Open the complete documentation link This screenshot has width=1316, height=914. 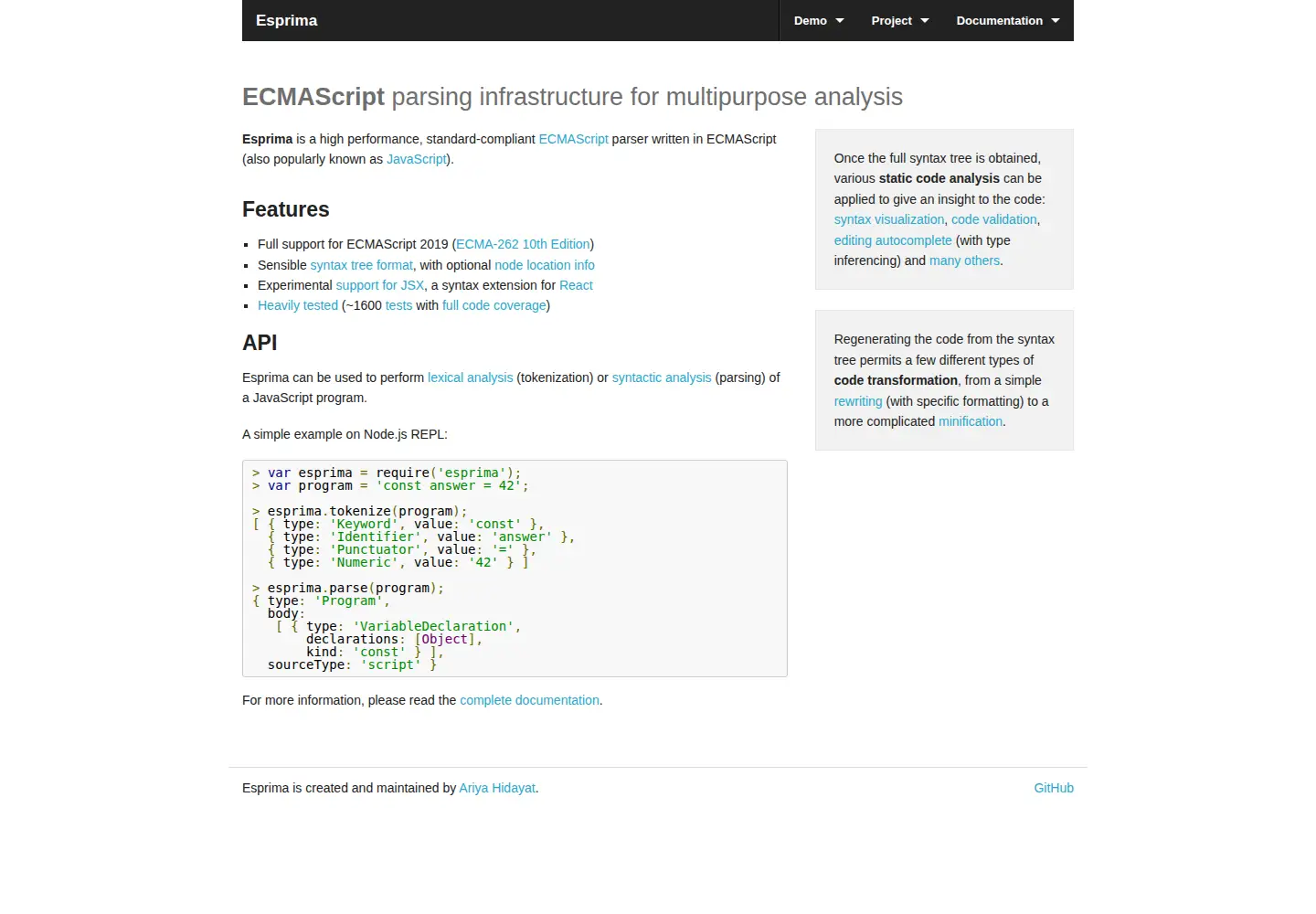tap(530, 700)
